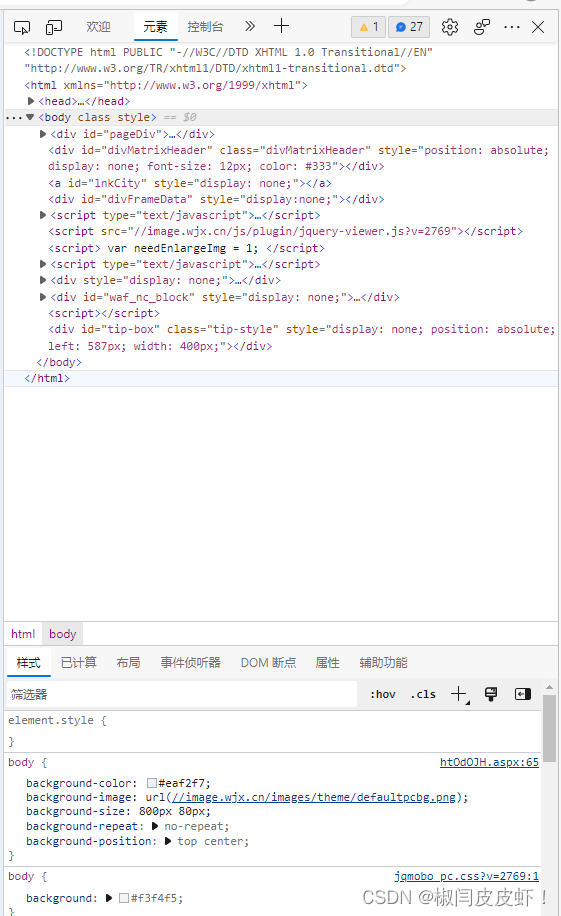The image size is (561, 916).
Task: Select the divFrameData div element
Action: 216,199
